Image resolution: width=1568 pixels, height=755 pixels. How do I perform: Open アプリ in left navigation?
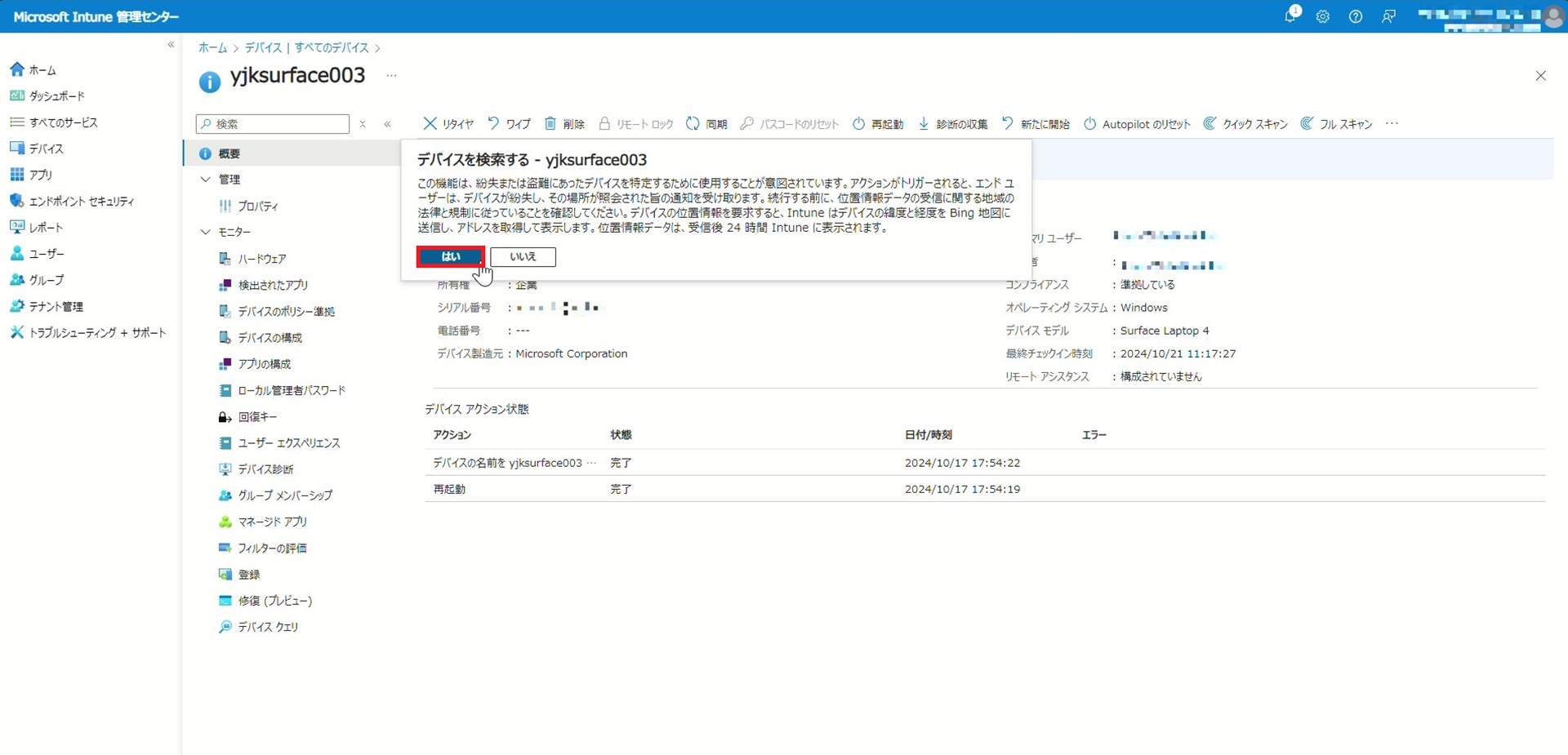tap(31, 175)
